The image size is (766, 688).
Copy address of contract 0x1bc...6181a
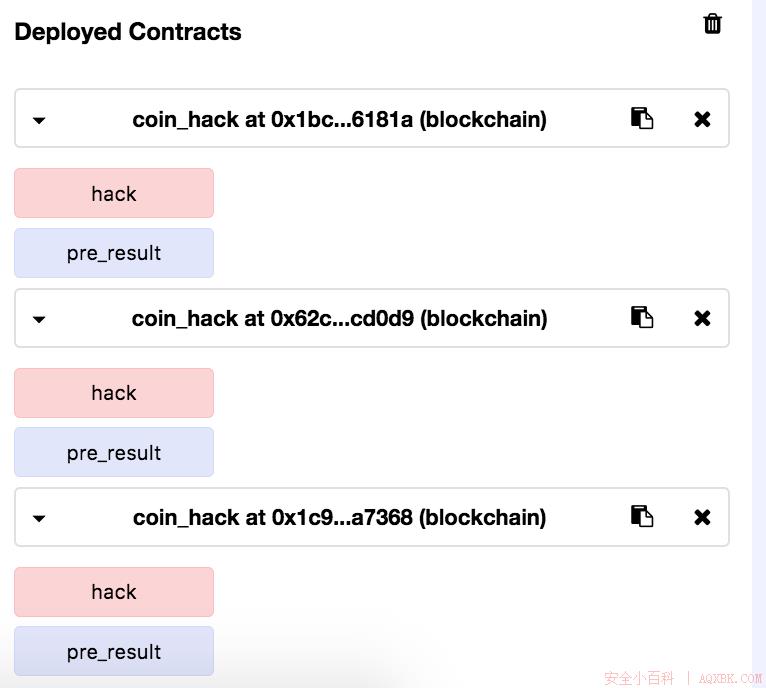coord(641,118)
